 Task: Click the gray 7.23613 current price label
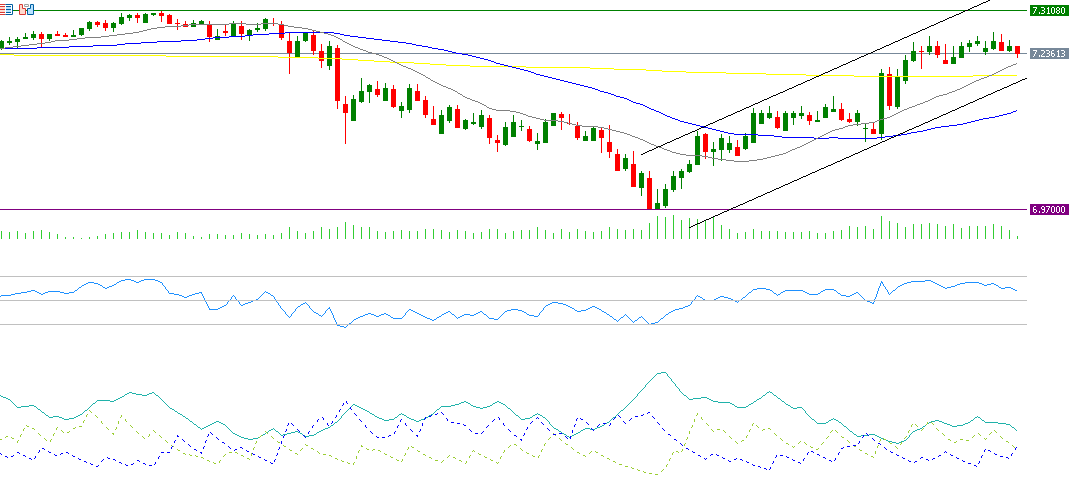click(1048, 53)
